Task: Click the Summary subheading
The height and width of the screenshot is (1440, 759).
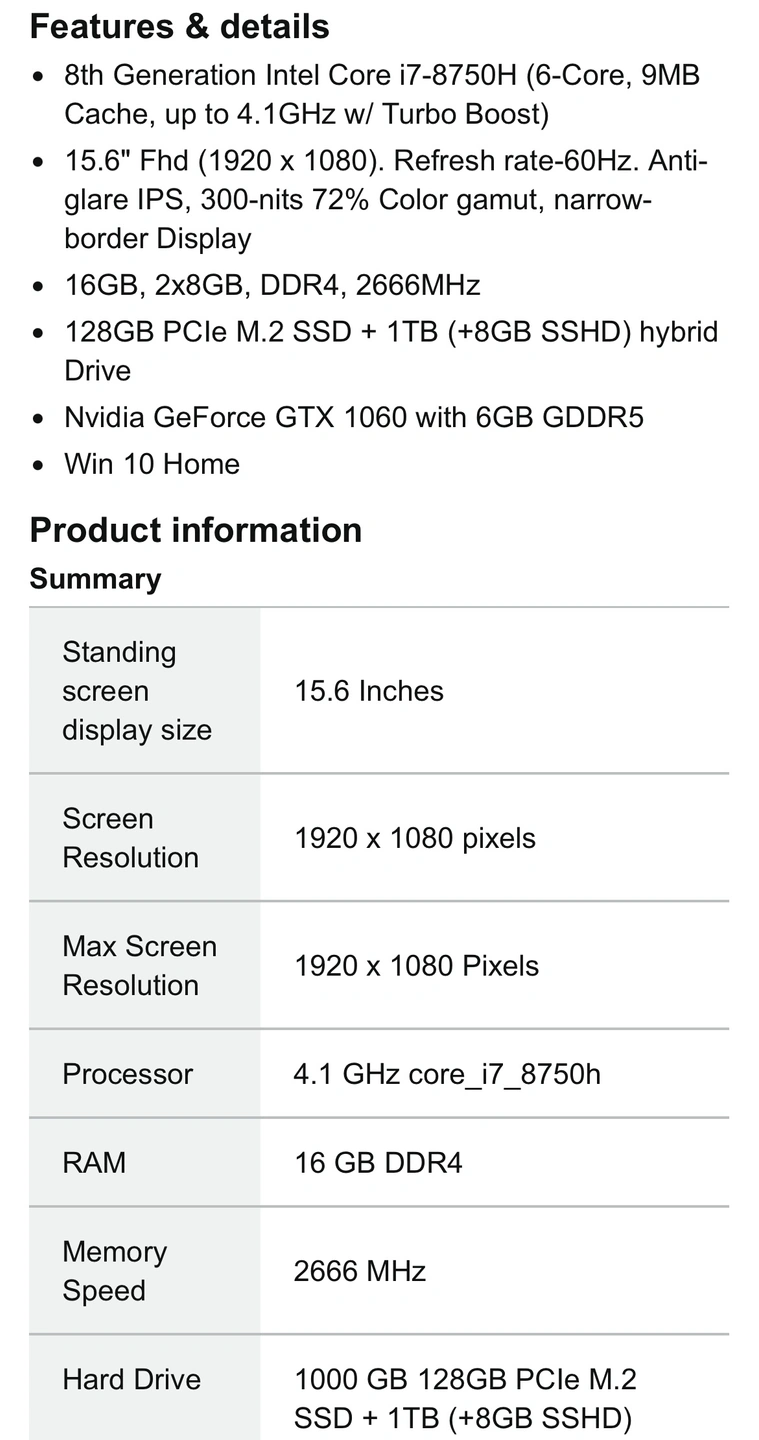Action: (x=95, y=579)
